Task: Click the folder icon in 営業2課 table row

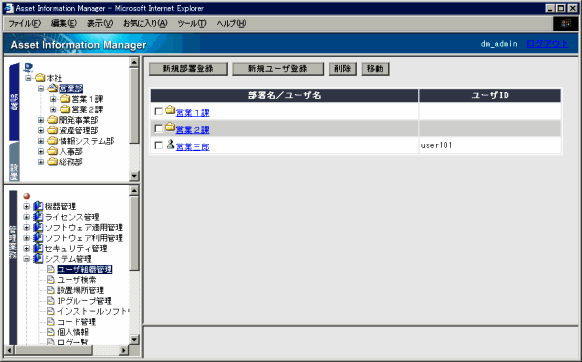Action: [170, 127]
